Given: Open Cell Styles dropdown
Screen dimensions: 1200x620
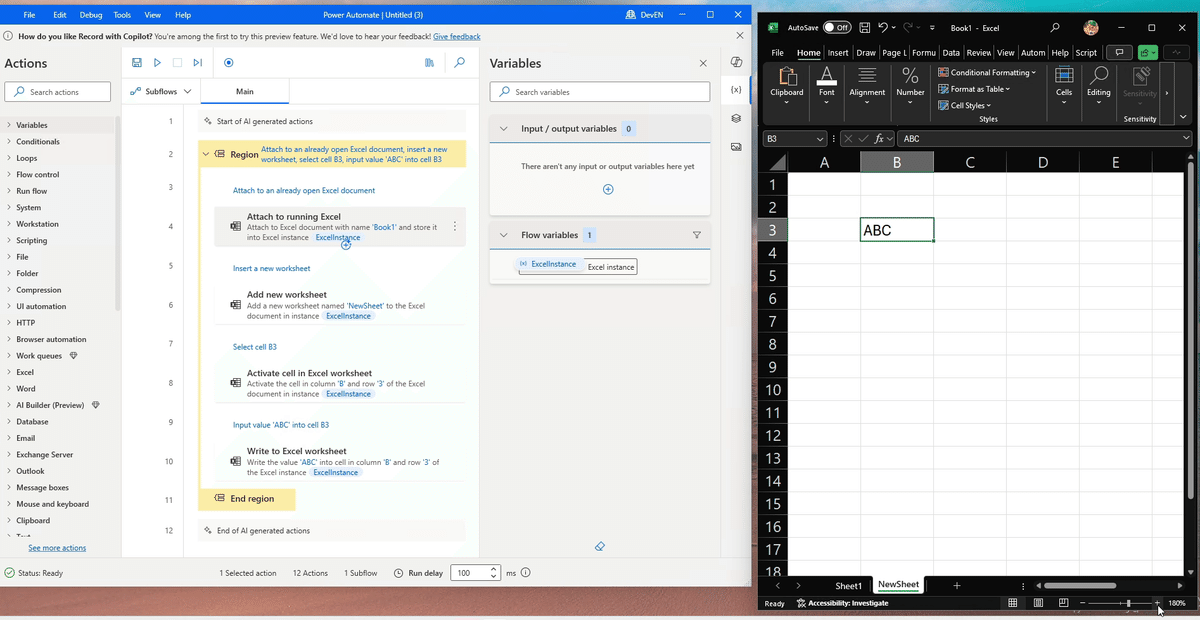Looking at the screenshot, I should click(965, 105).
